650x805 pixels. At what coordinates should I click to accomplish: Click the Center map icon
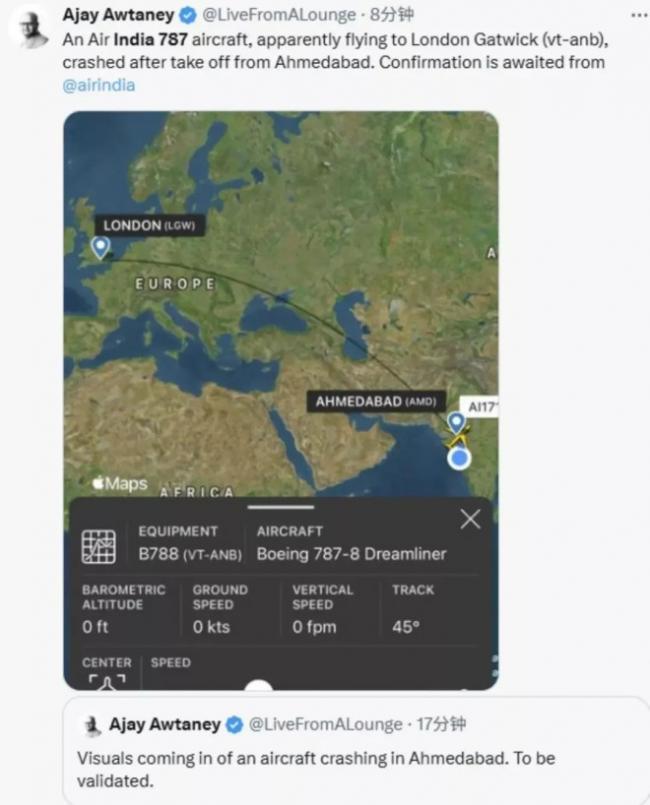tap(106, 681)
